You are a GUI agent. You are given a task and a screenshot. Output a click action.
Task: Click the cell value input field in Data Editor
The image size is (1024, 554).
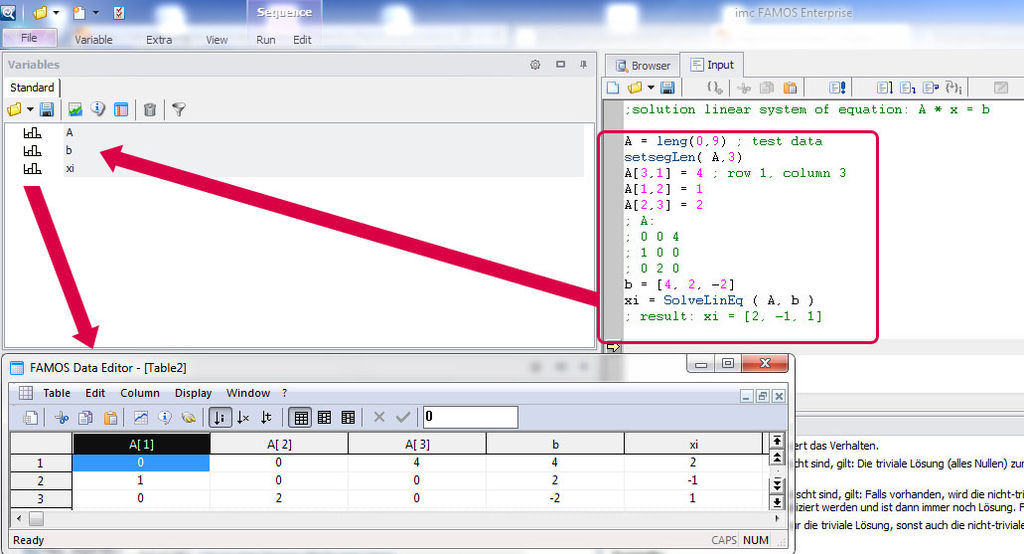469,416
